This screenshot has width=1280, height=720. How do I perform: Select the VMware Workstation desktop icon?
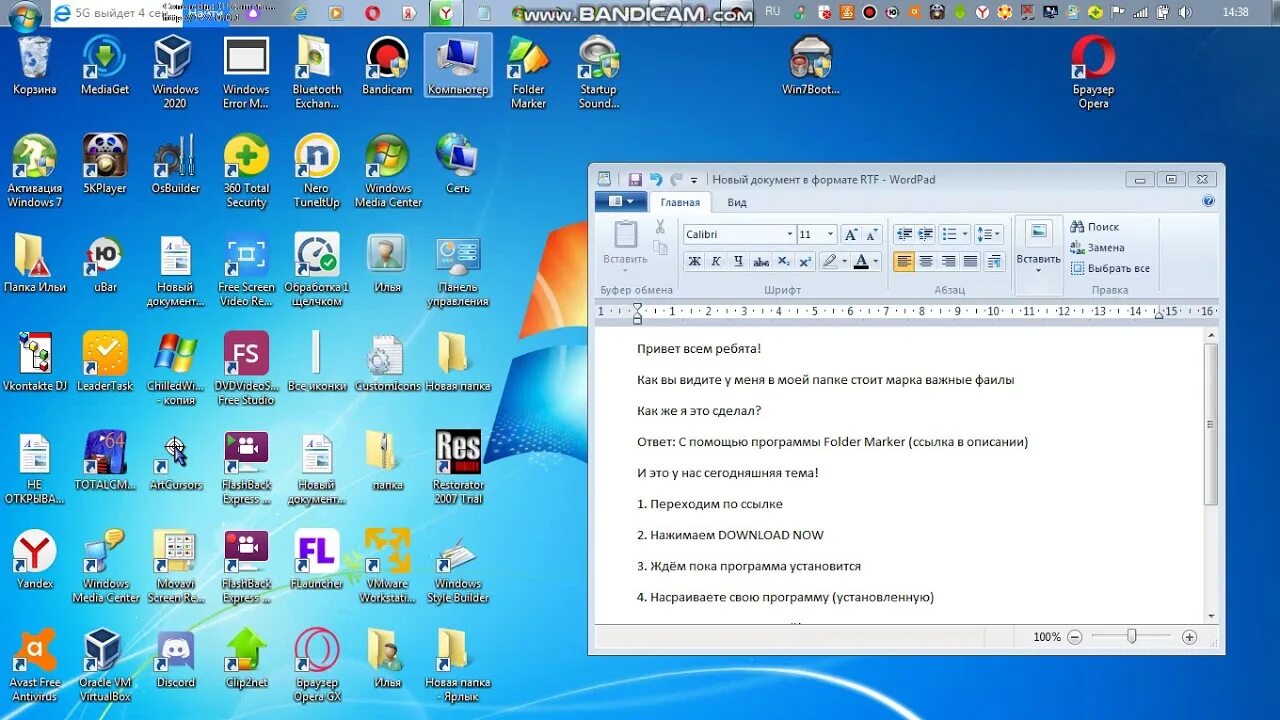point(387,566)
